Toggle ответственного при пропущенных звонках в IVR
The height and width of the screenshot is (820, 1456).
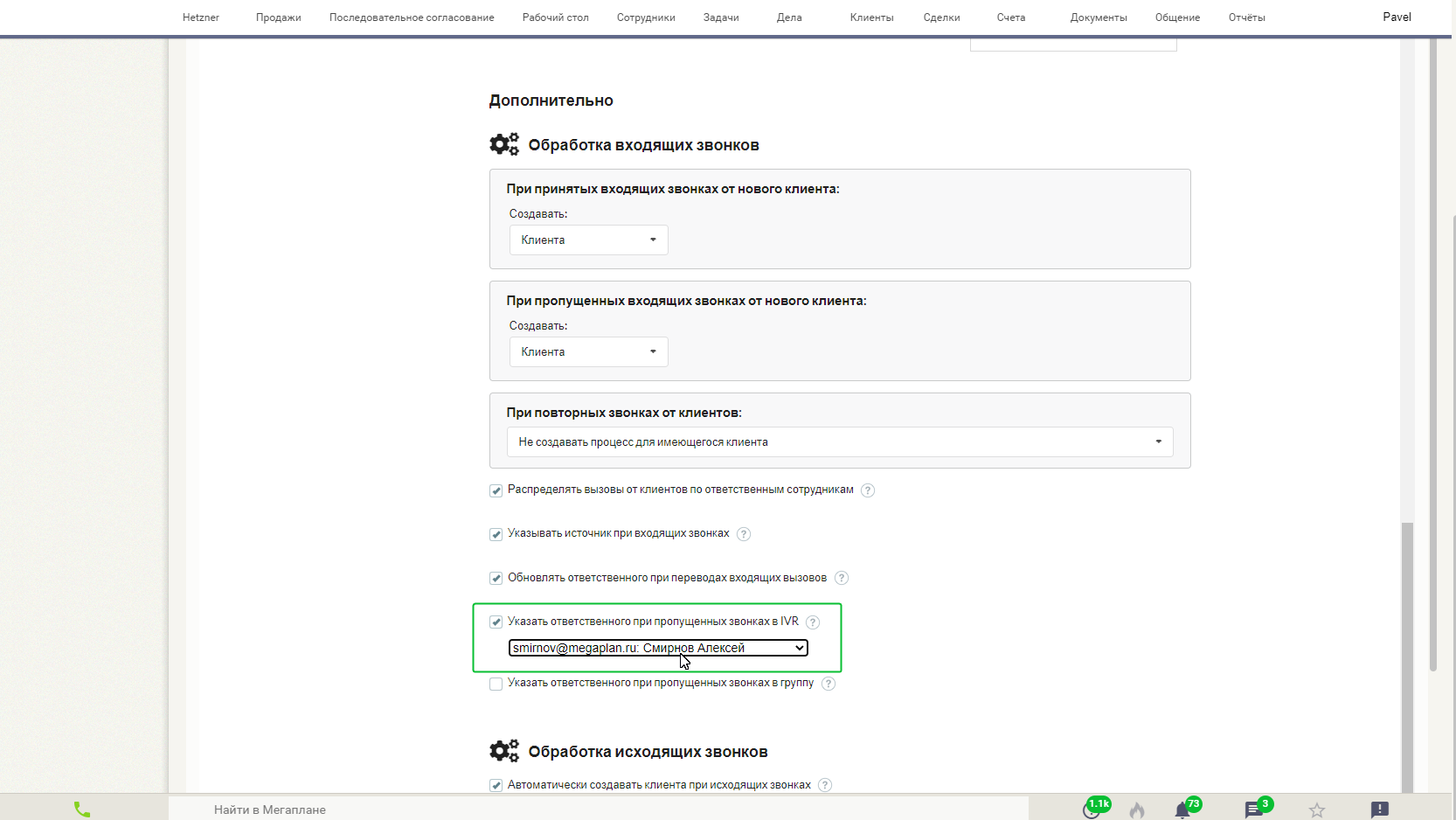496,622
